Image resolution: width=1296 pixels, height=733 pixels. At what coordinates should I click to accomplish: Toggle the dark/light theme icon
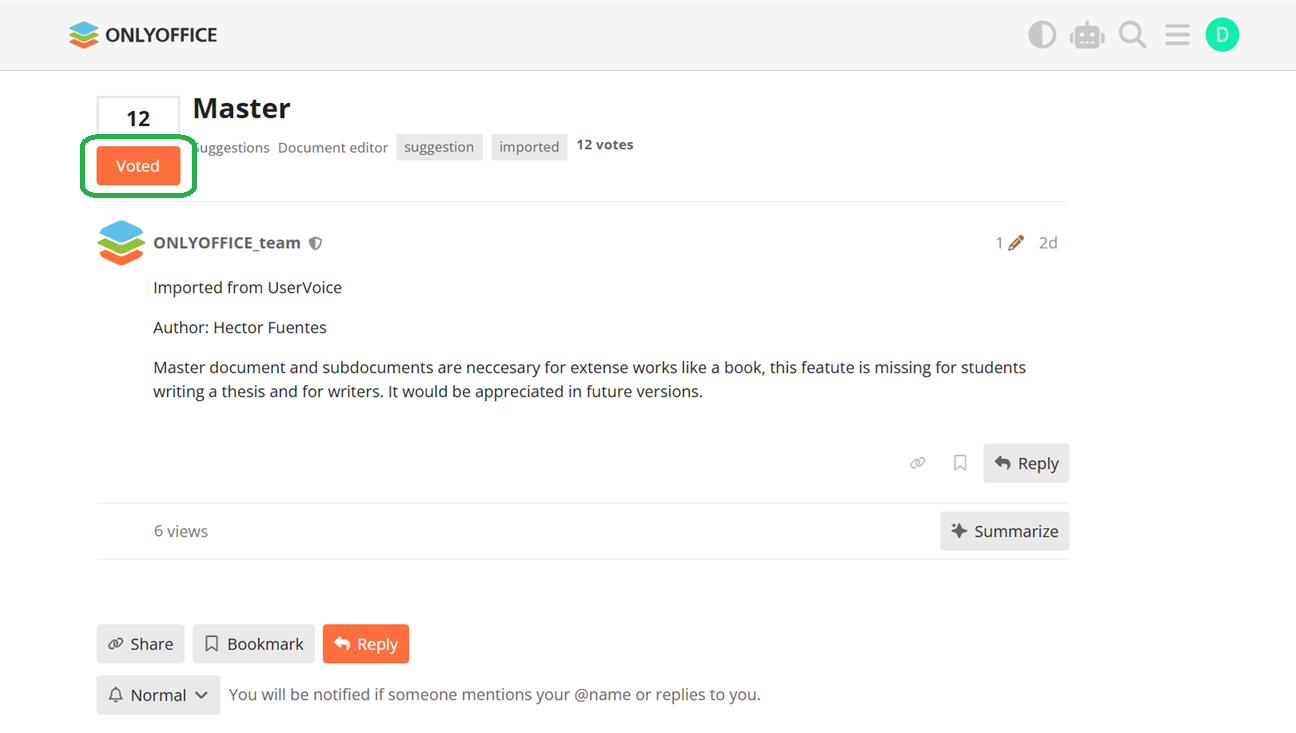point(1042,35)
